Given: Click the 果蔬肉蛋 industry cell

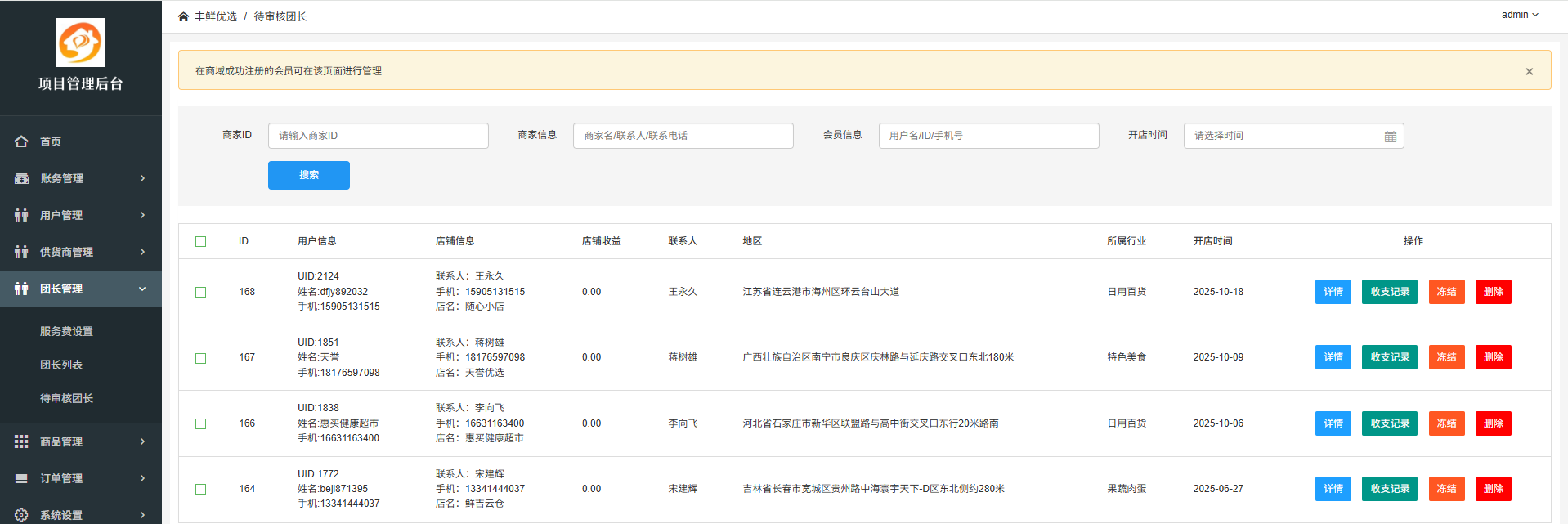Looking at the screenshot, I should (x=1127, y=489).
